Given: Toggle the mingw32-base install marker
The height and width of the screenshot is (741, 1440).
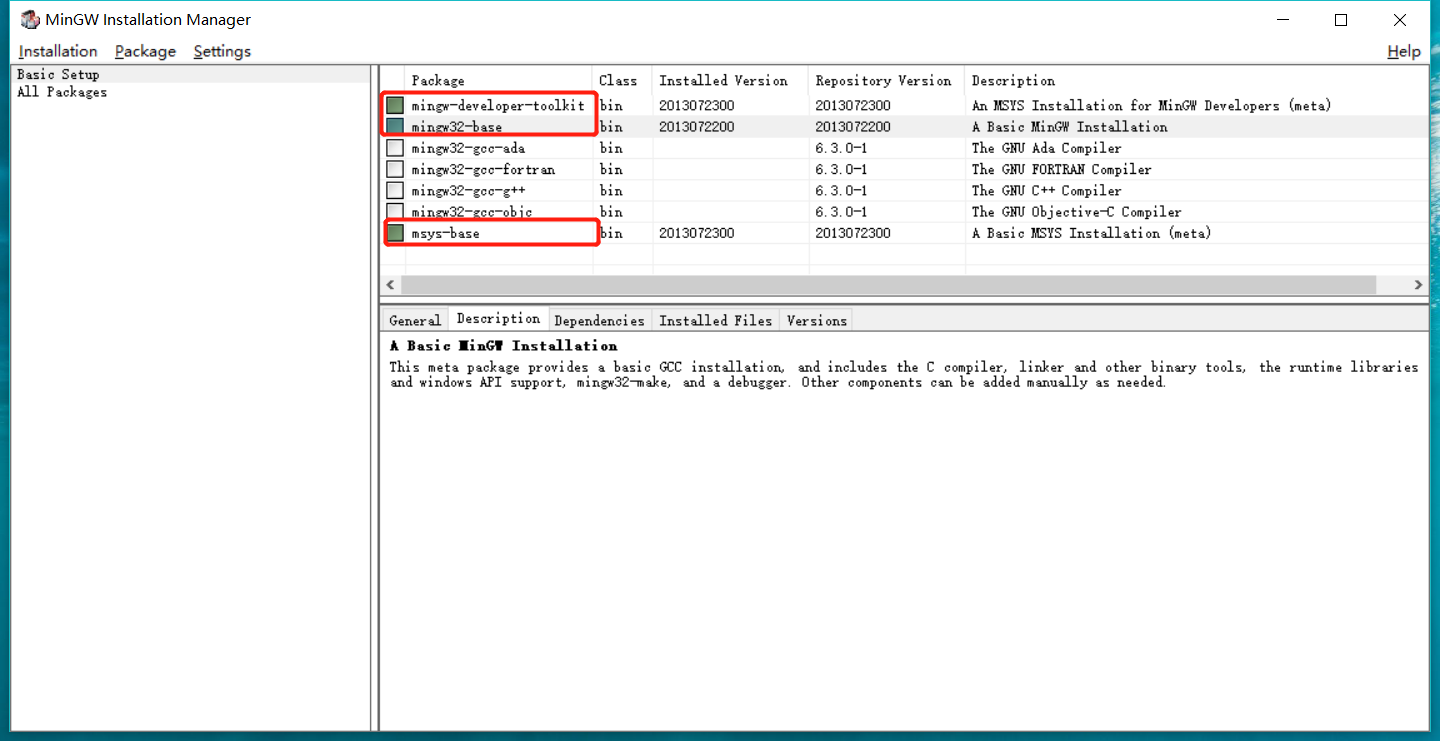Looking at the screenshot, I should click(394, 126).
